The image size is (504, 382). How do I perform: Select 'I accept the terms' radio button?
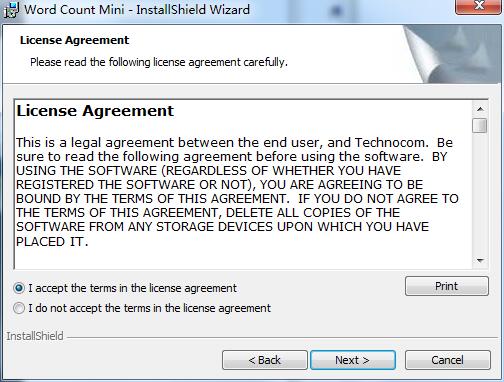click(19, 288)
